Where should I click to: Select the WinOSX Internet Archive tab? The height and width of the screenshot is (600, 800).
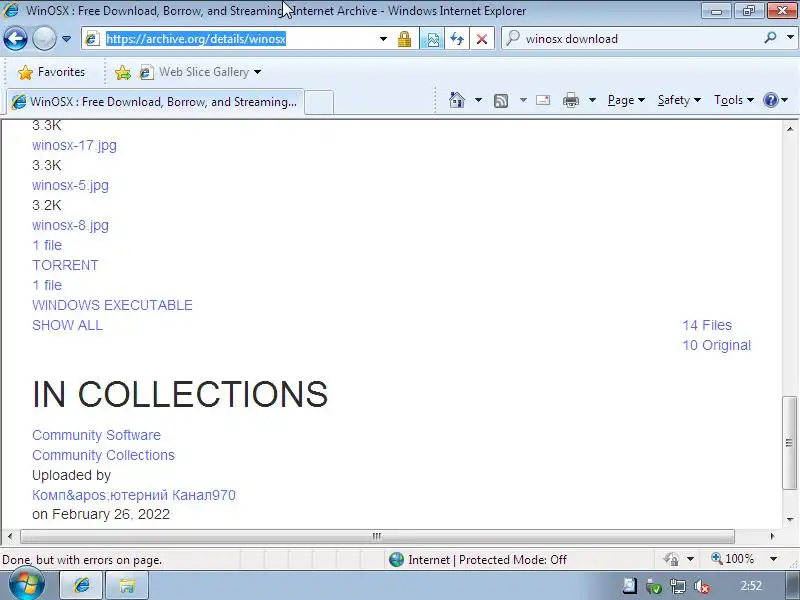pyautogui.click(x=156, y=102)
